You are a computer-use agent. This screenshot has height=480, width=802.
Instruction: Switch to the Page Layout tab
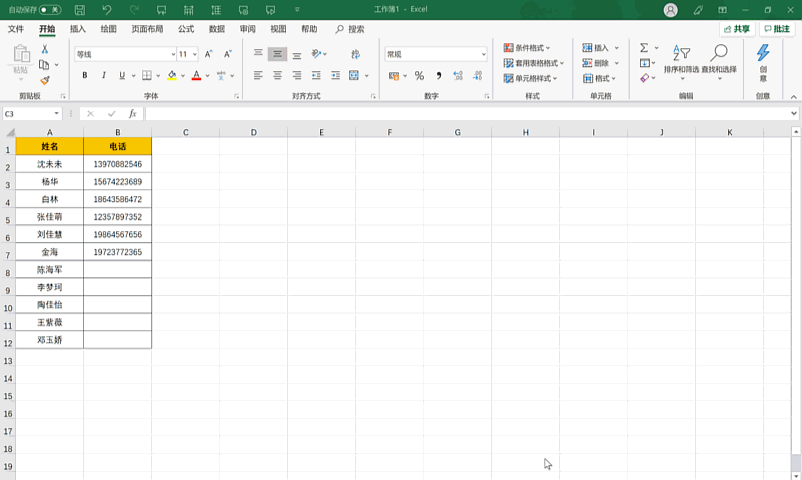coord(147,29)
